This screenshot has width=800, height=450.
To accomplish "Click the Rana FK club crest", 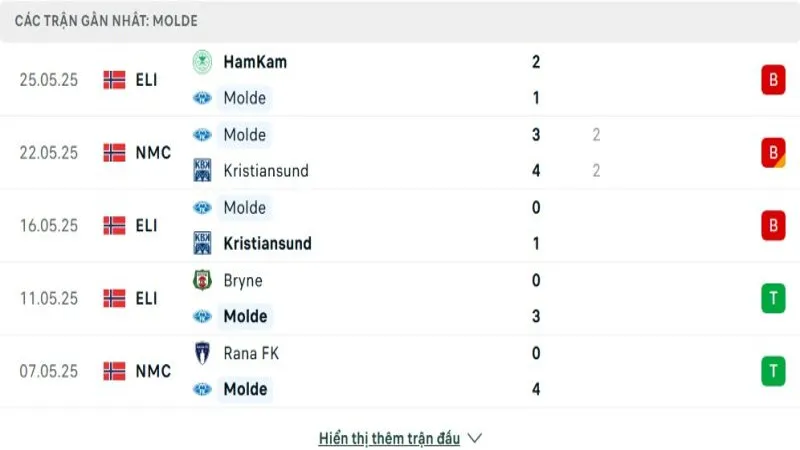I will 202,353.
